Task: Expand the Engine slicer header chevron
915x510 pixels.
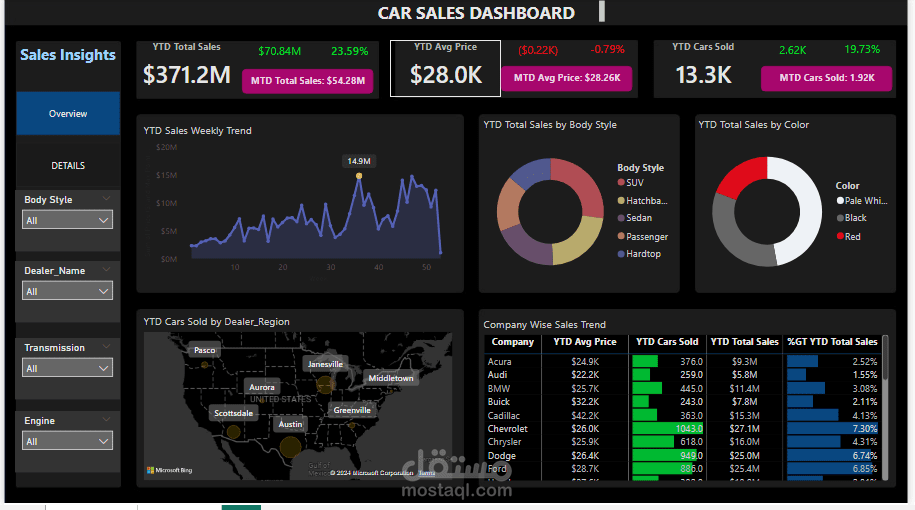Action: click(106, 420)
